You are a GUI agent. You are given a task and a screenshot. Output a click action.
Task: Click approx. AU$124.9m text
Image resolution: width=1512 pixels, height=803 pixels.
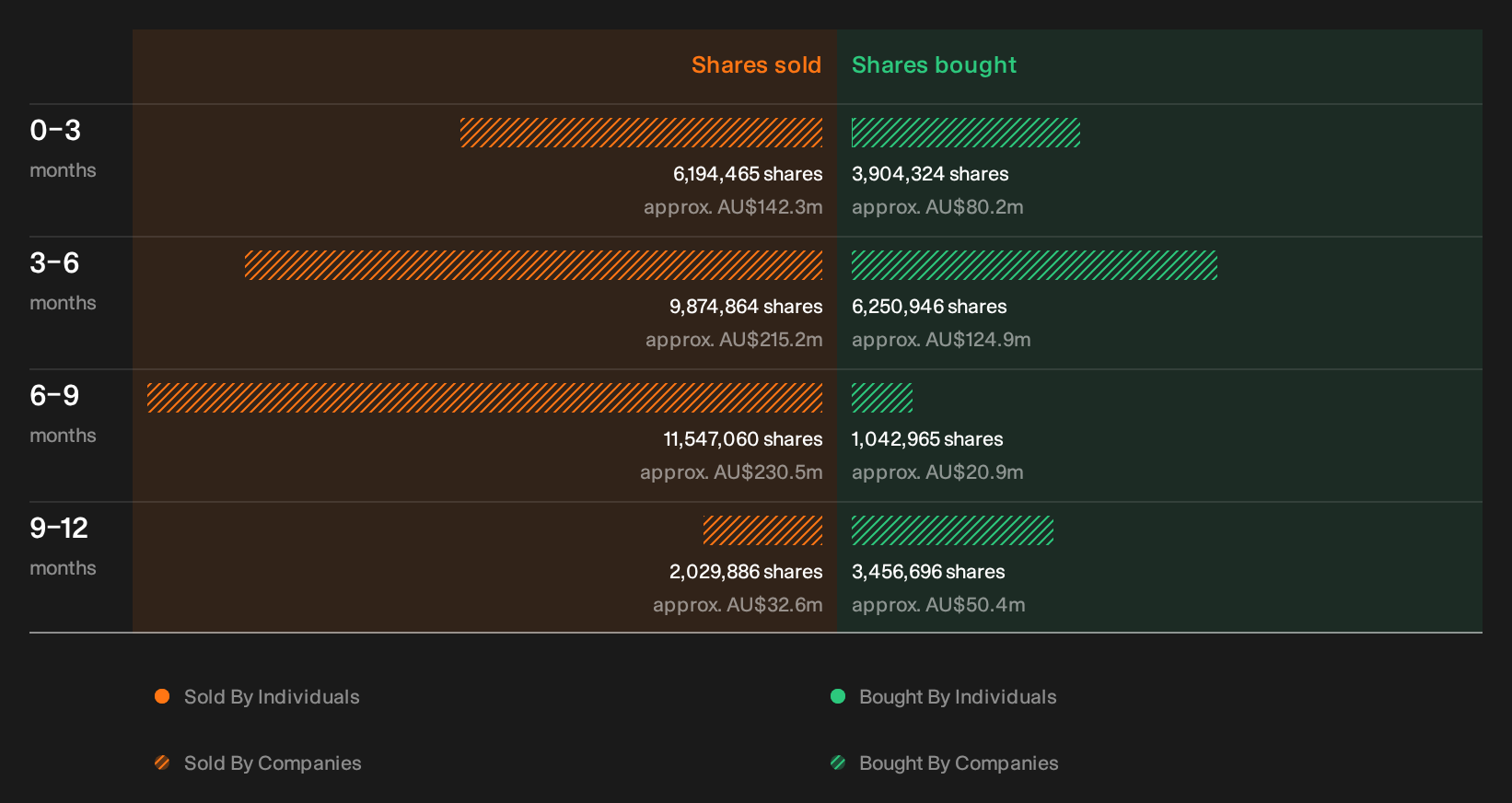click(941, 340)
